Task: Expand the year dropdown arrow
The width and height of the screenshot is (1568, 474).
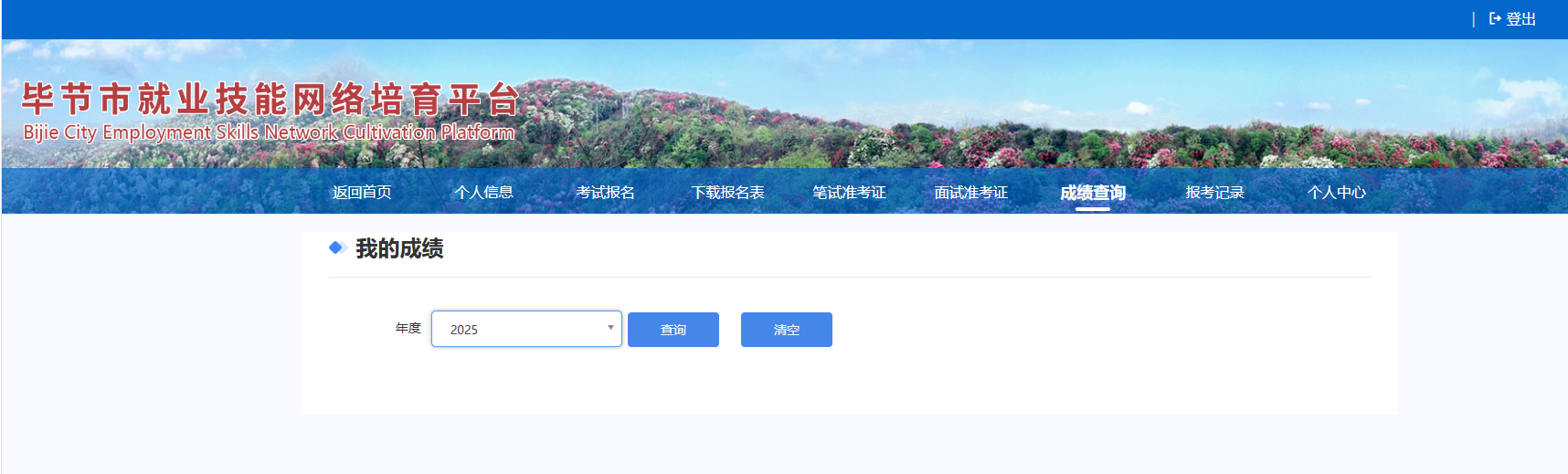Action: coord(610,328)
